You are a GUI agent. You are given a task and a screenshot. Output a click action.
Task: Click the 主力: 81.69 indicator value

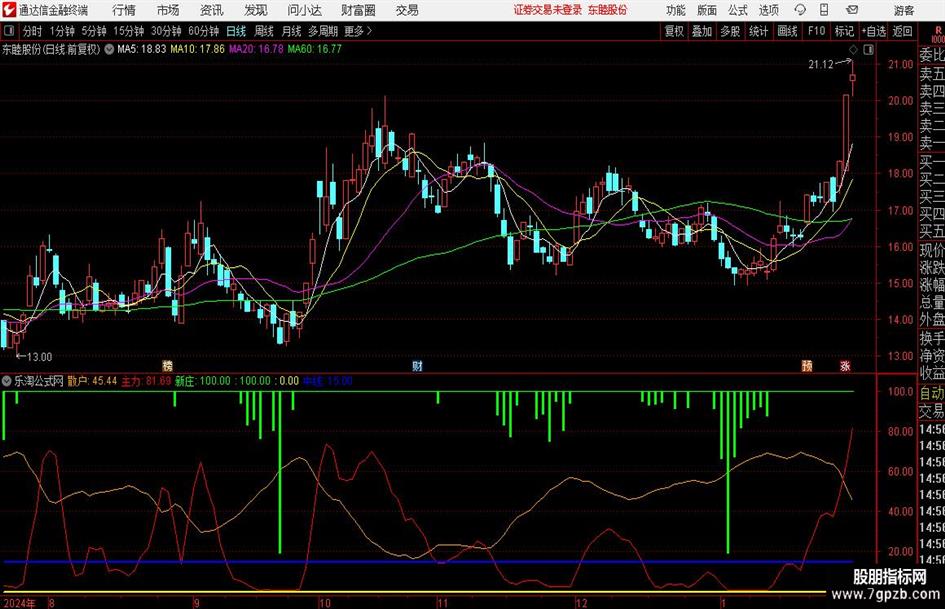[146, 381]
